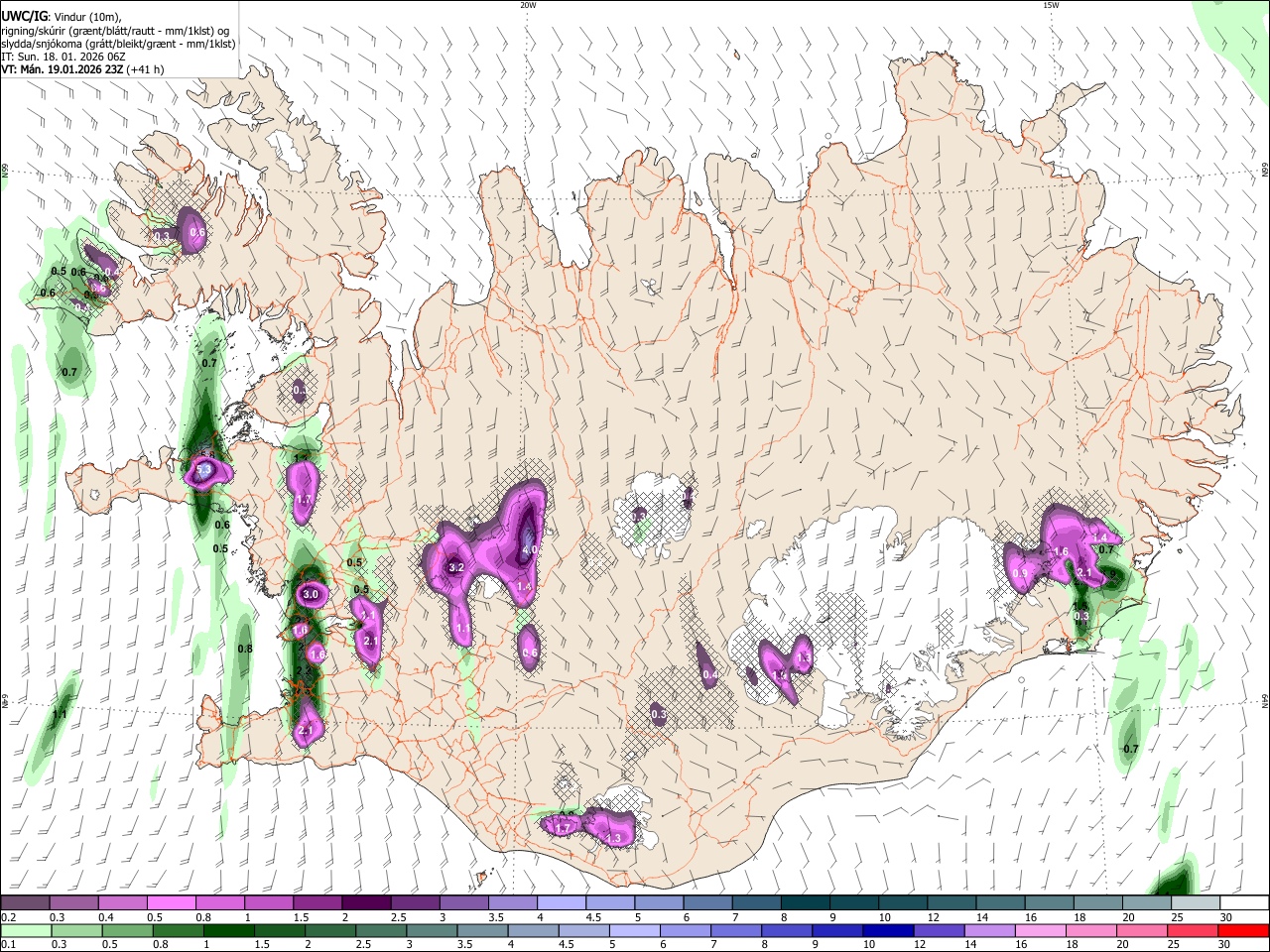Click the 3.2 snowfall value on map

[456, 567]
